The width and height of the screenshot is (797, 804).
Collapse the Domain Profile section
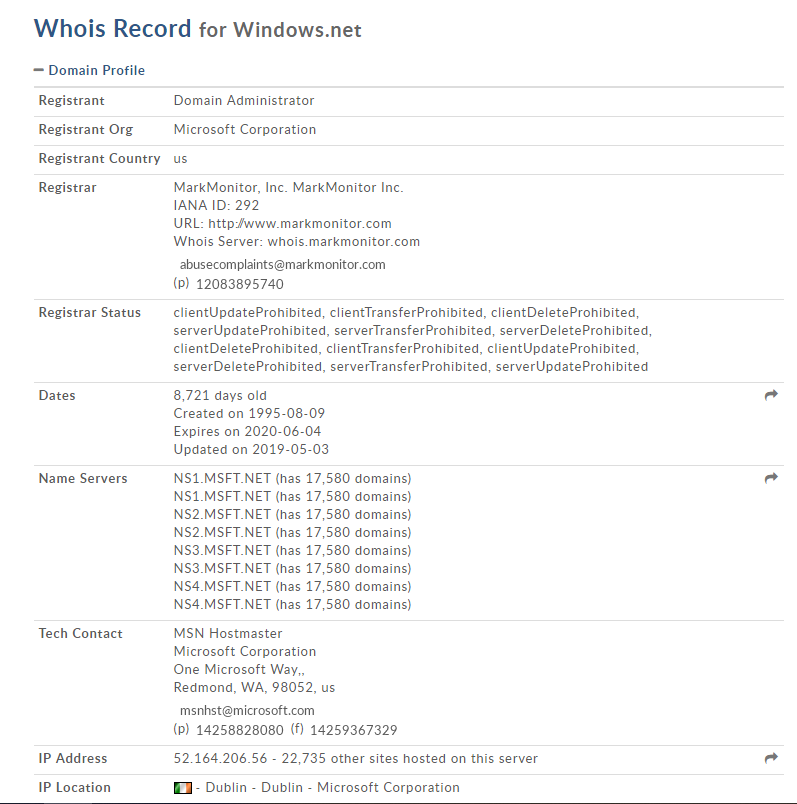pos(39,70)
